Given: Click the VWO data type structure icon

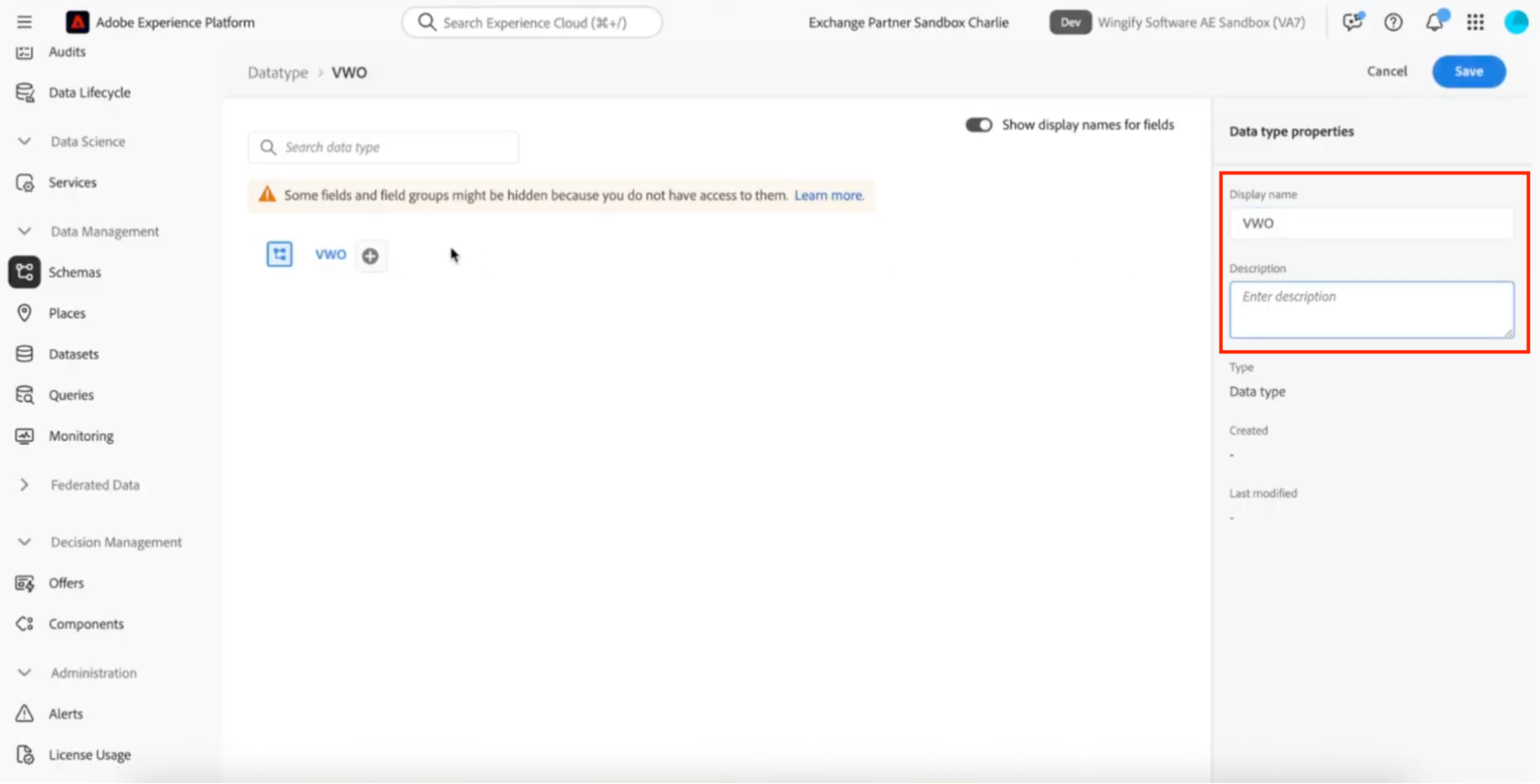Looking at the screenshot, I should click(x=280, y=254).
